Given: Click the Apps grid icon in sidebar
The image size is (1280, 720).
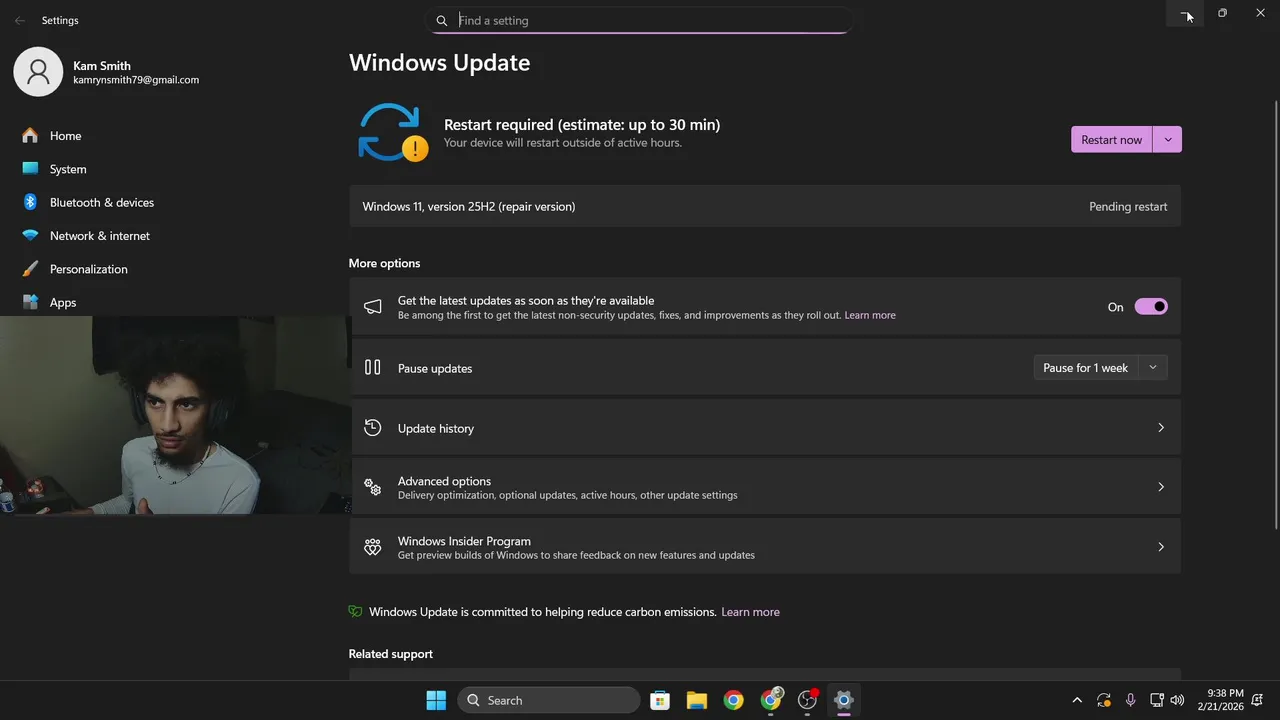Looking at the screenshot, I should coord(30,302).
